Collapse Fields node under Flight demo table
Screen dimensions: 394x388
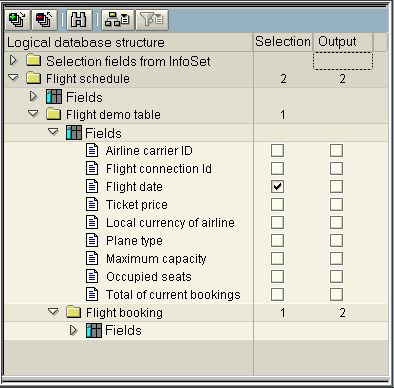(53, 132)
